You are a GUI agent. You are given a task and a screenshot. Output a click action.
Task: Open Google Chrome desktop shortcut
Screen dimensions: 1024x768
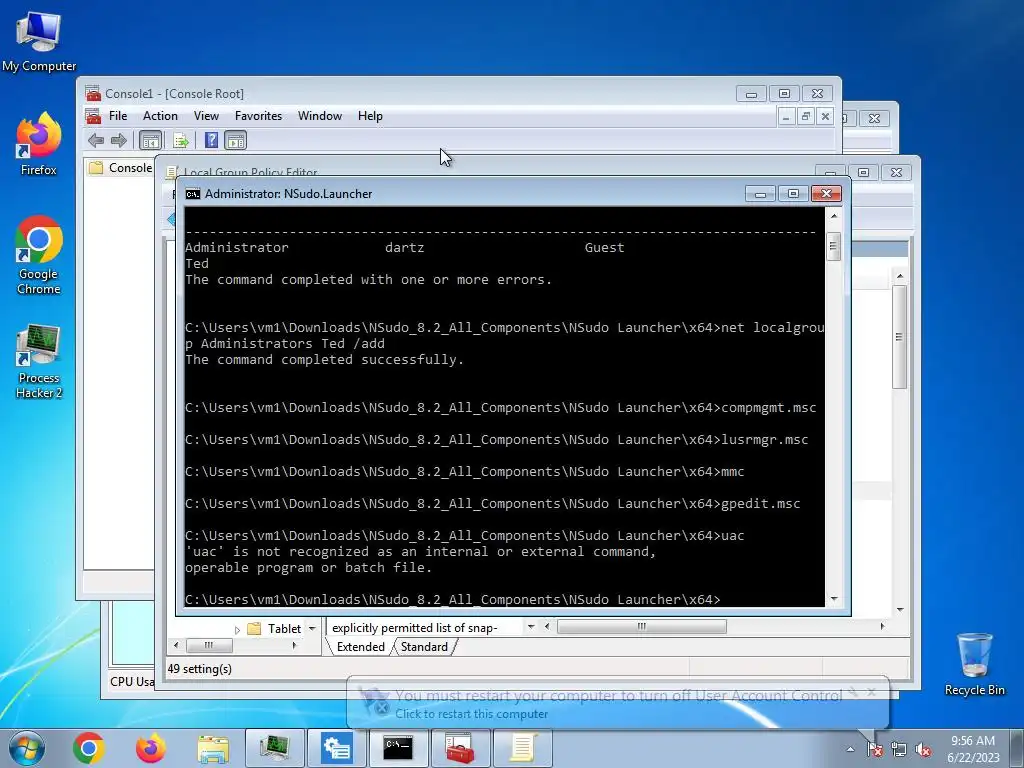coord(39,255)
